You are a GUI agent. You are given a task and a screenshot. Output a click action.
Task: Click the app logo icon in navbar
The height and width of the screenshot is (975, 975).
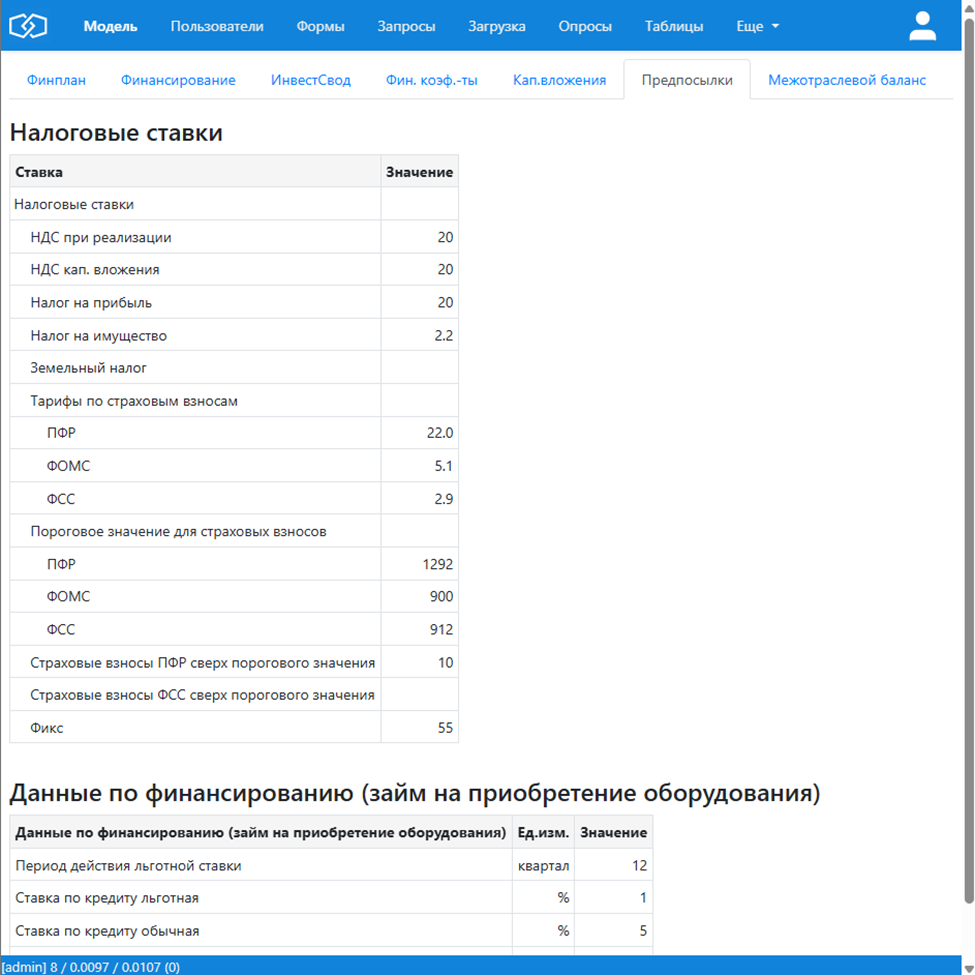28,26
